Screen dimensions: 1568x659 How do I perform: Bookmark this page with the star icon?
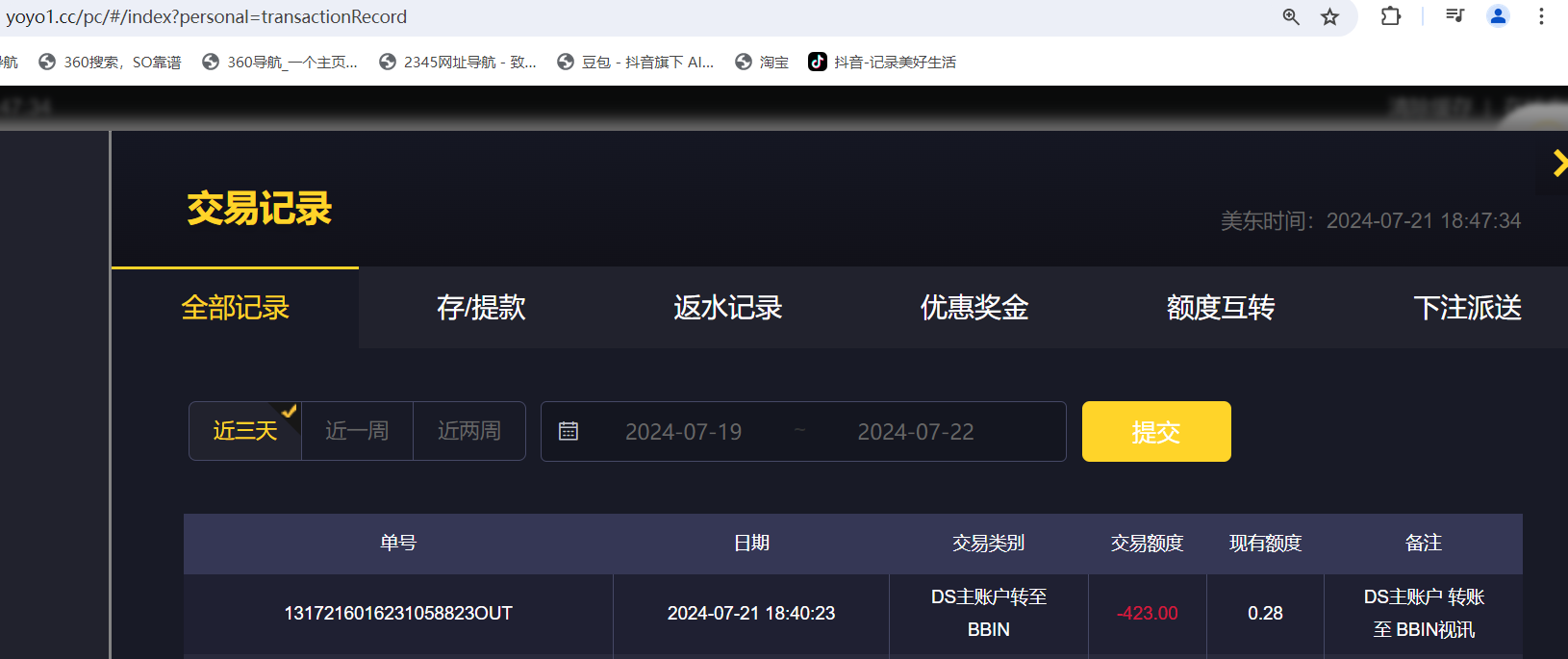[1329, 16]
